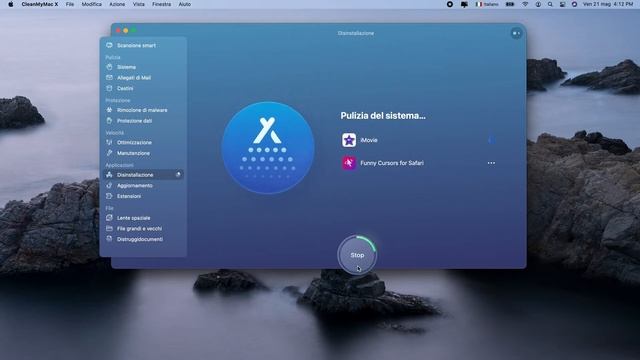
Task: Click the Allegati di Mail envelope icon
Action: [x=109, y=78]
